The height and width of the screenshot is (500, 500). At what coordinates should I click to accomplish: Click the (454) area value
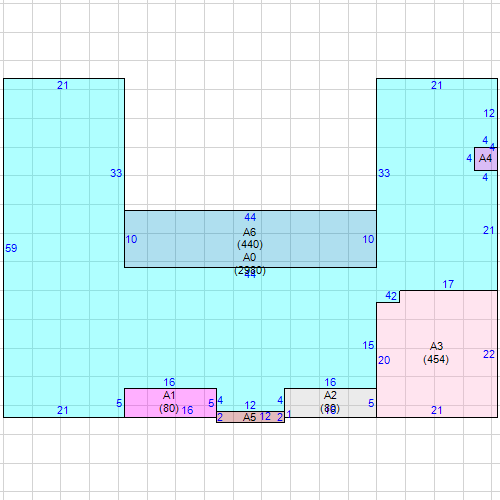(x=436, y=359)
